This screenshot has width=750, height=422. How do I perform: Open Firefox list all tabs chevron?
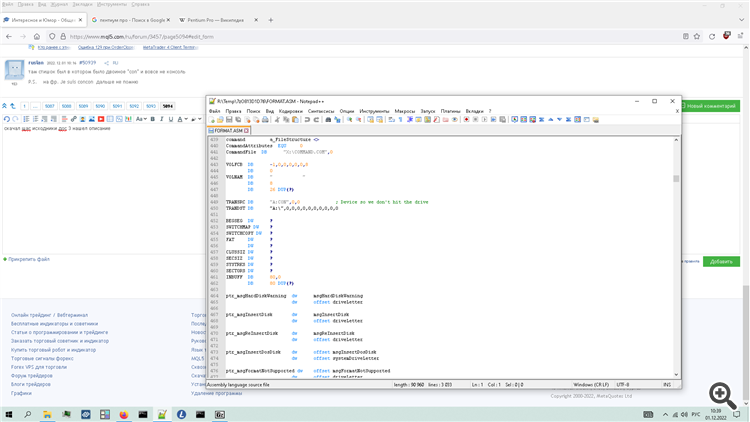[741, 20]
